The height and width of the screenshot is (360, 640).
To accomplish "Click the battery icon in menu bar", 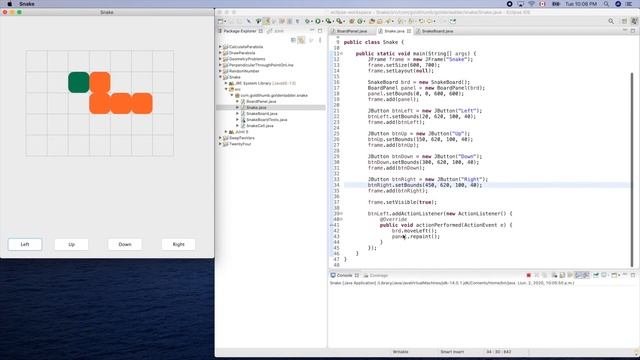I will [x=556, y=4].
